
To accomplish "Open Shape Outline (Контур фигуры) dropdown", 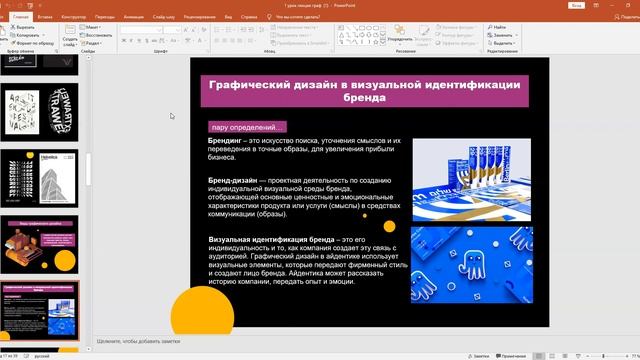I will coord(455,35).
